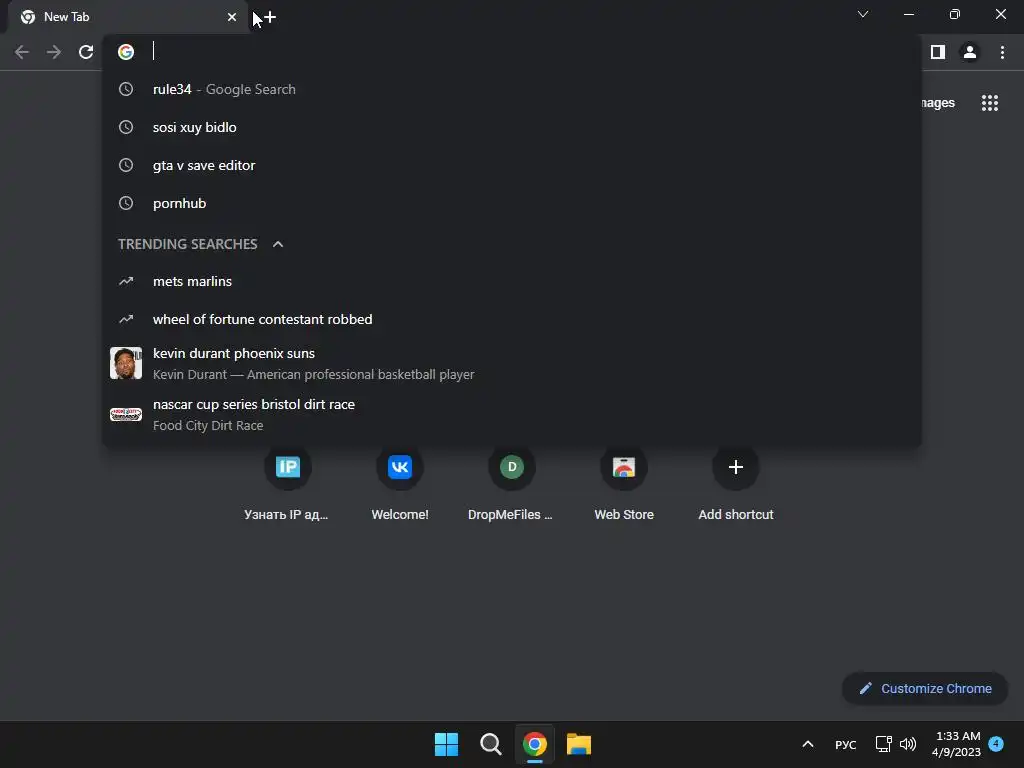Click the Food City Dirt Race thumbnail
This screenshot has width=1024, height=768.
(126, 414)
